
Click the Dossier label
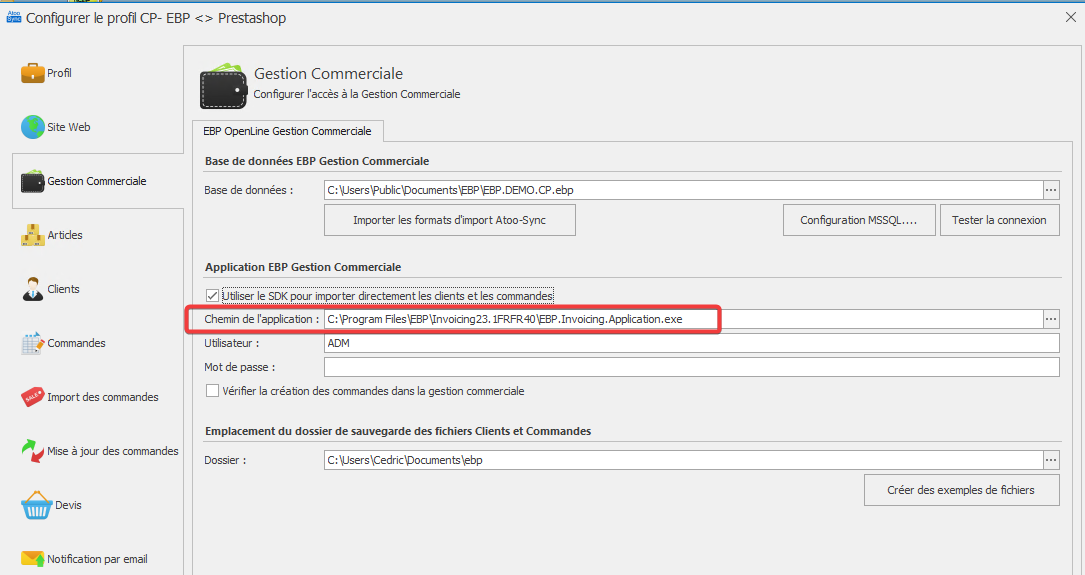[225, 460]
